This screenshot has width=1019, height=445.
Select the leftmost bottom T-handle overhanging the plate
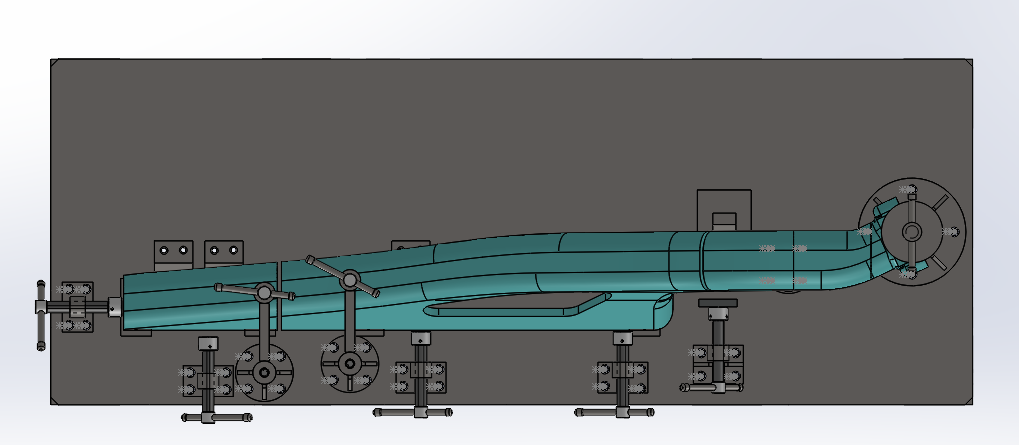coord(217,418)
